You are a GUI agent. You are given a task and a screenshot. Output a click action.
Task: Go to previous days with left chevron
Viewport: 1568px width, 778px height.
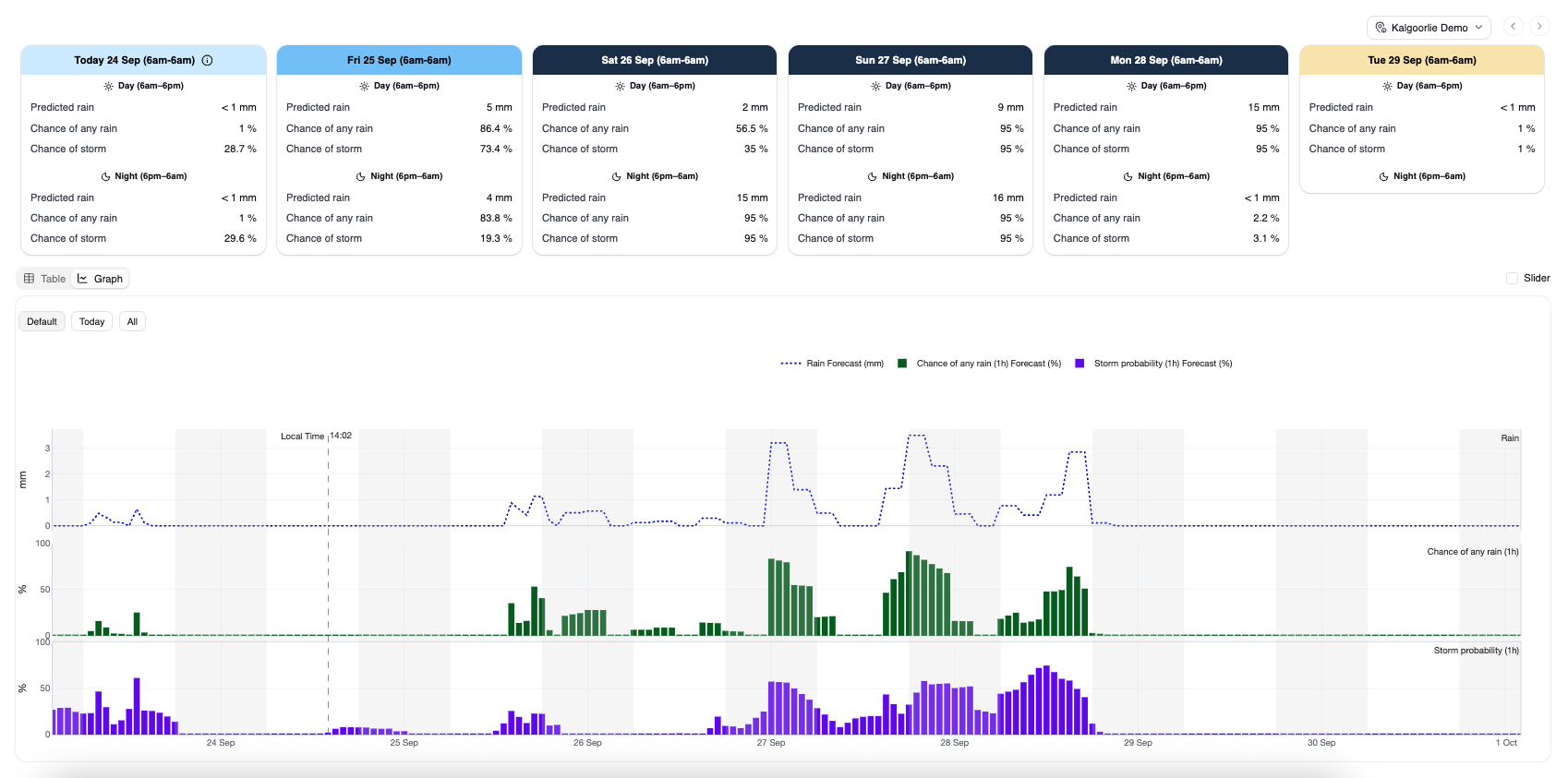pos(1513,26)
